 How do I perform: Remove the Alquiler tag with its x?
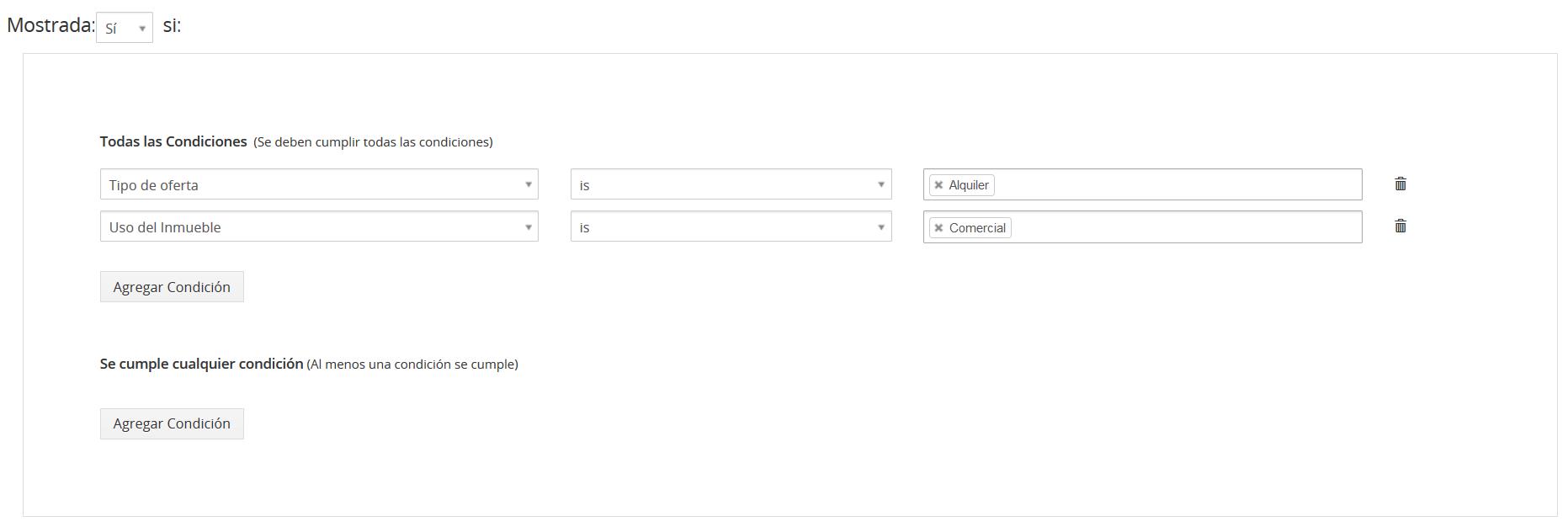pyautogui.click(x=938, y=185)
